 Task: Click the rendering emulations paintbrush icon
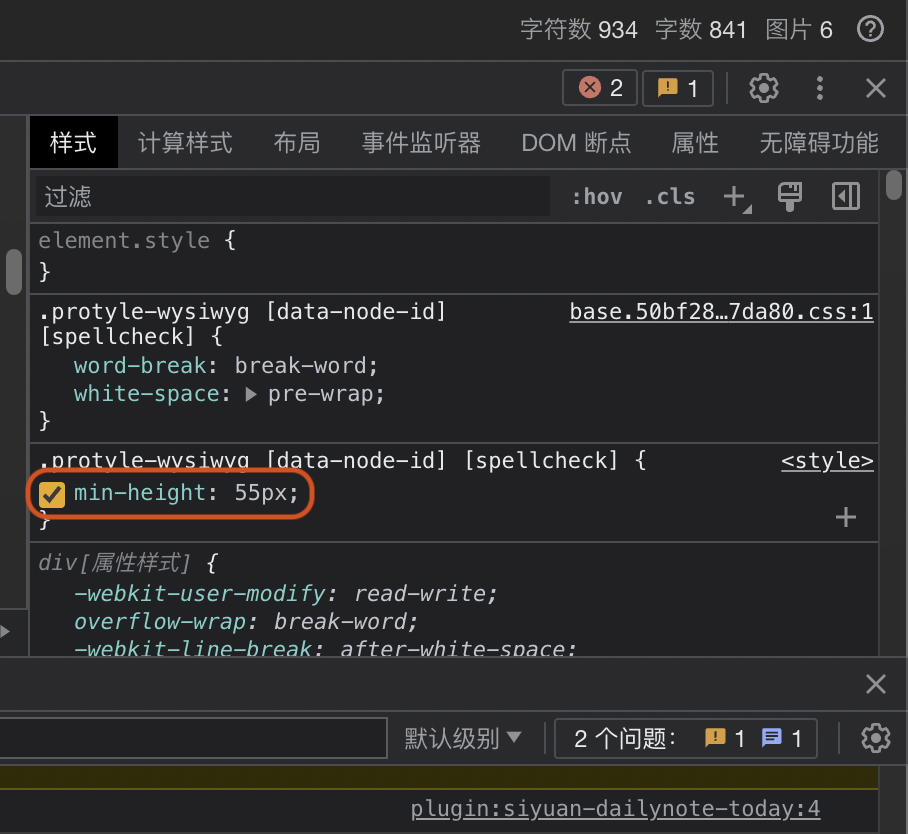click(789, 196)
